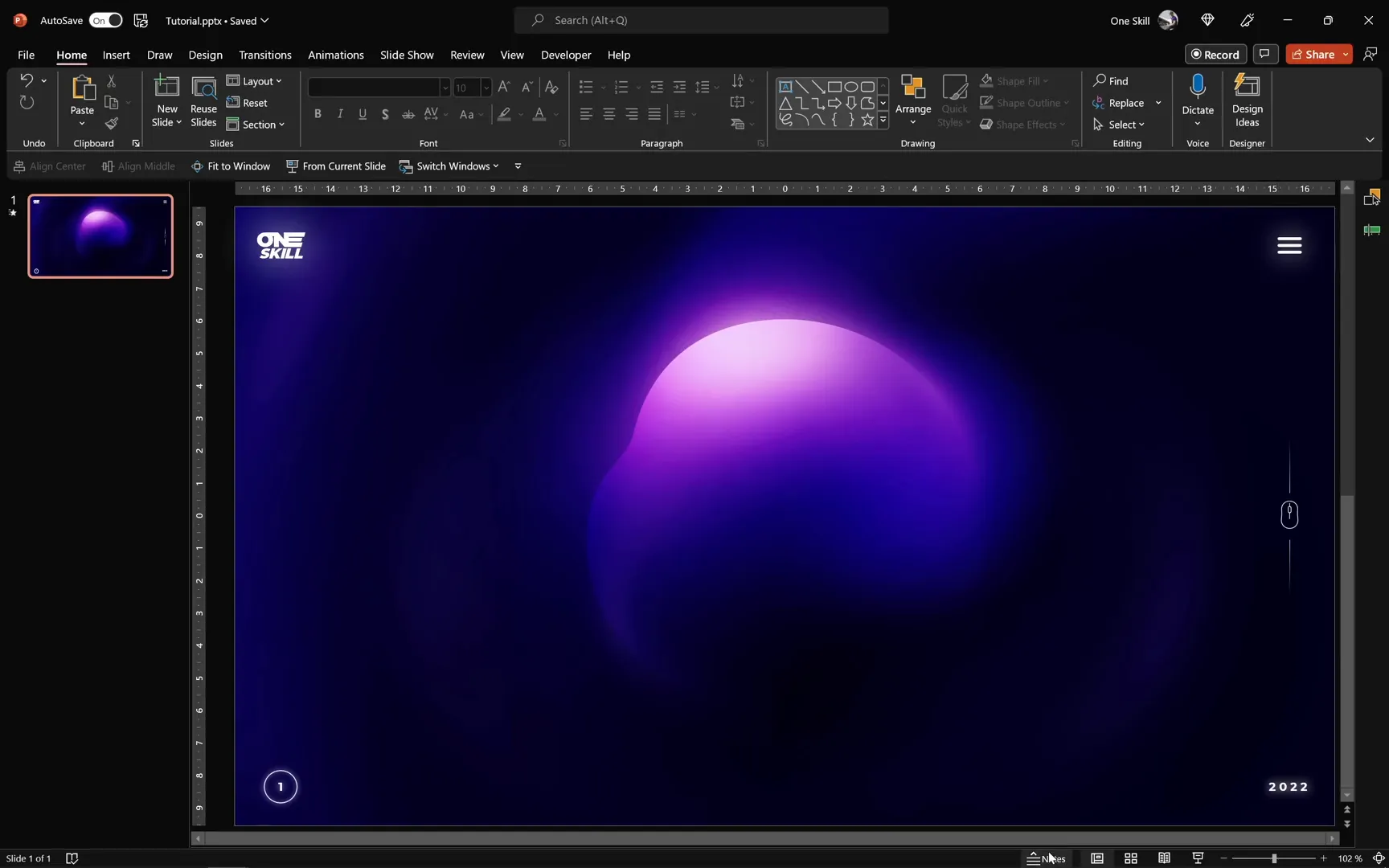The image size is (1389, 868).
Task: Switch to the Transitions tab
Action: tap(264, 55)
